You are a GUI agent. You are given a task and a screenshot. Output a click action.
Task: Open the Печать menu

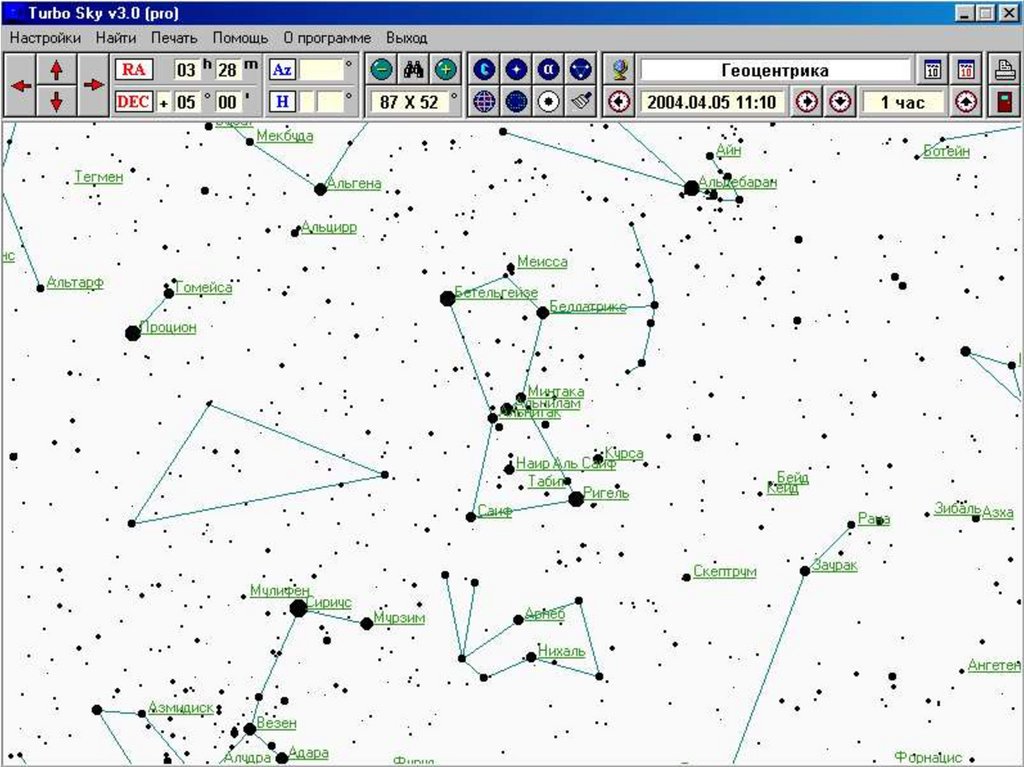174,38
